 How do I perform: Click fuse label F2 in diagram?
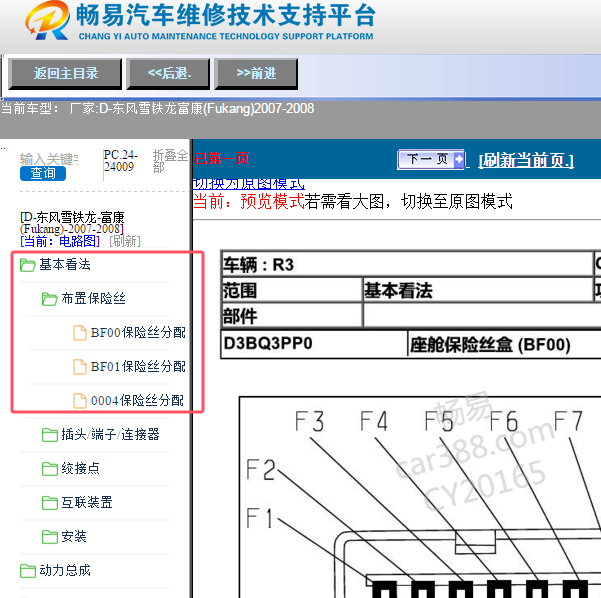click(261, 470)
